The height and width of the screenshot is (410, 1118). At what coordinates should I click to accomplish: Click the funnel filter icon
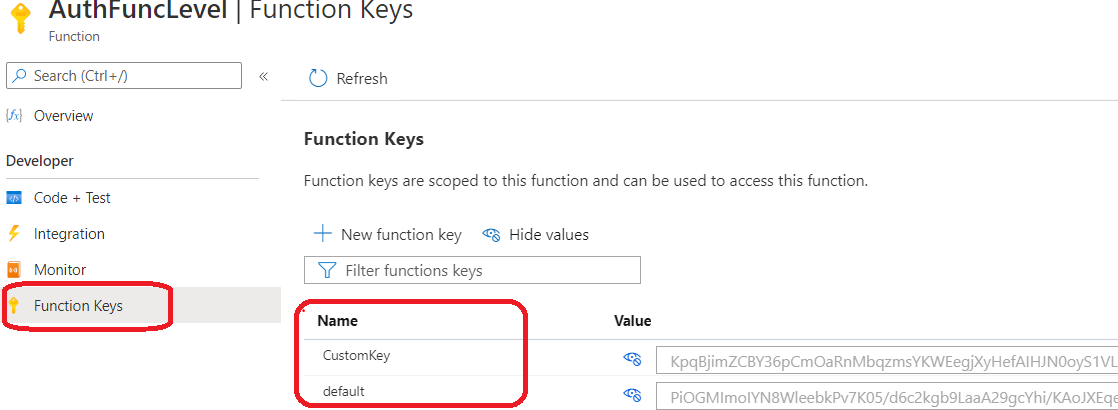(x=327, y=270)
